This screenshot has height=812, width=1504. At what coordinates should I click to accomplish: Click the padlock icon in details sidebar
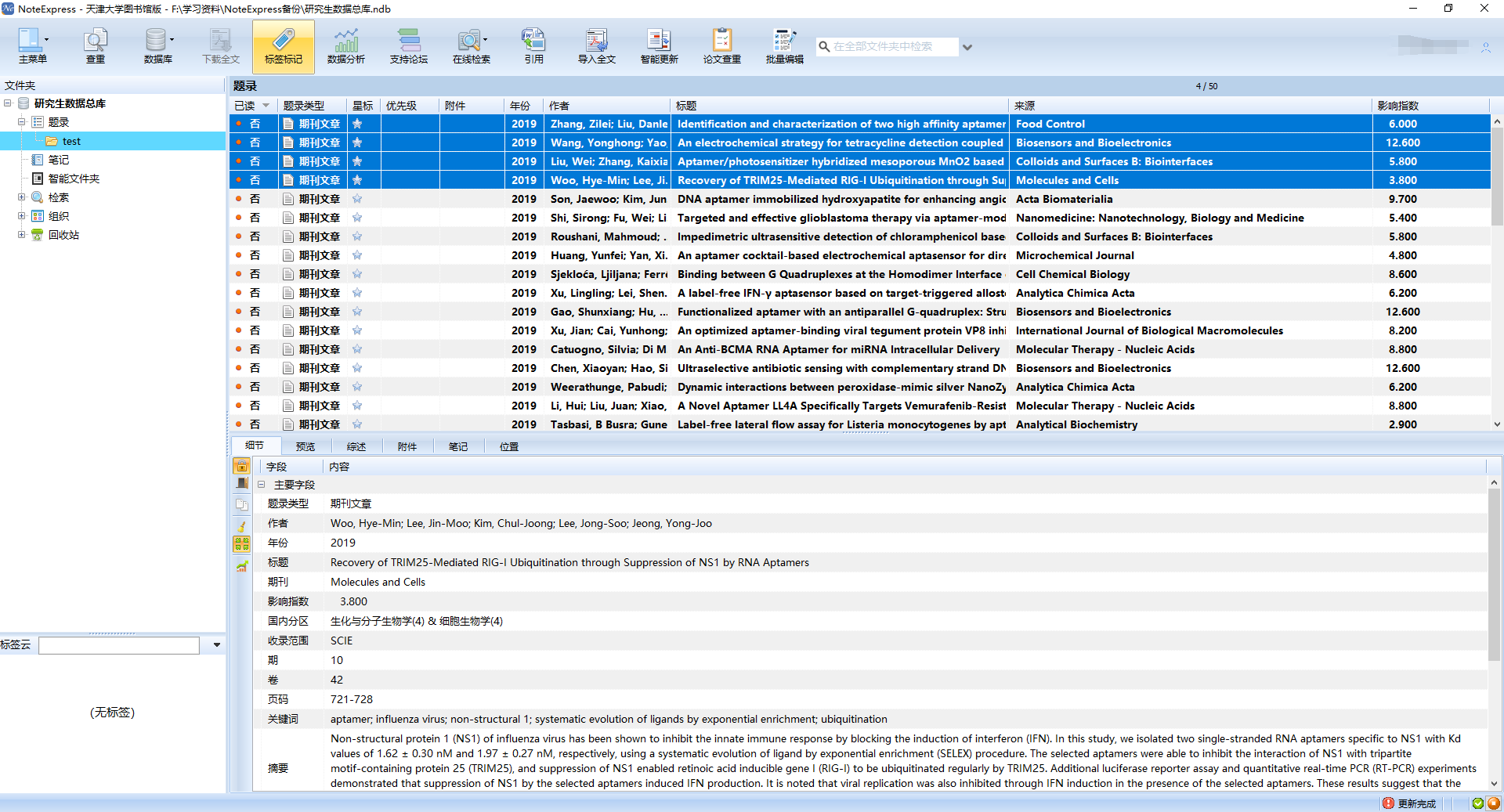pyautogui.click(x=242, y=466)
